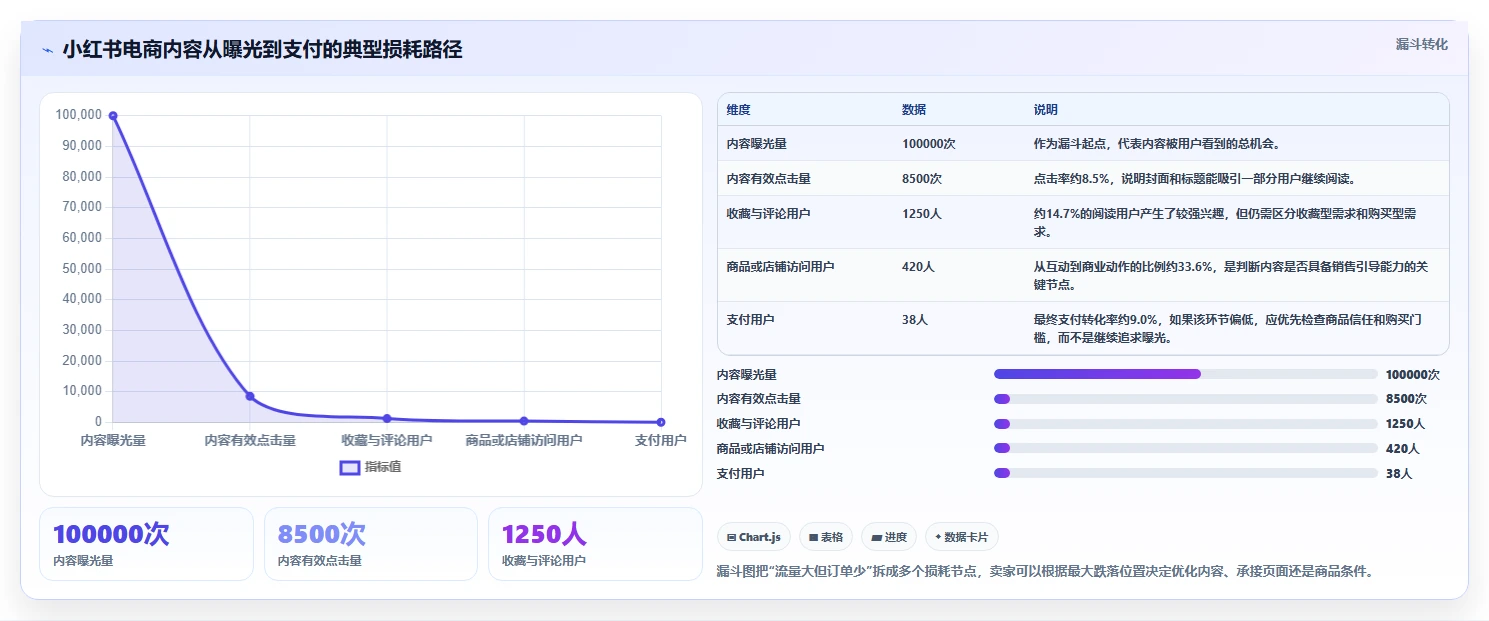1489x621 pixels.
Task: Click the description mentioning 点击率约8.5%
Action: [x=1194, y=179]
